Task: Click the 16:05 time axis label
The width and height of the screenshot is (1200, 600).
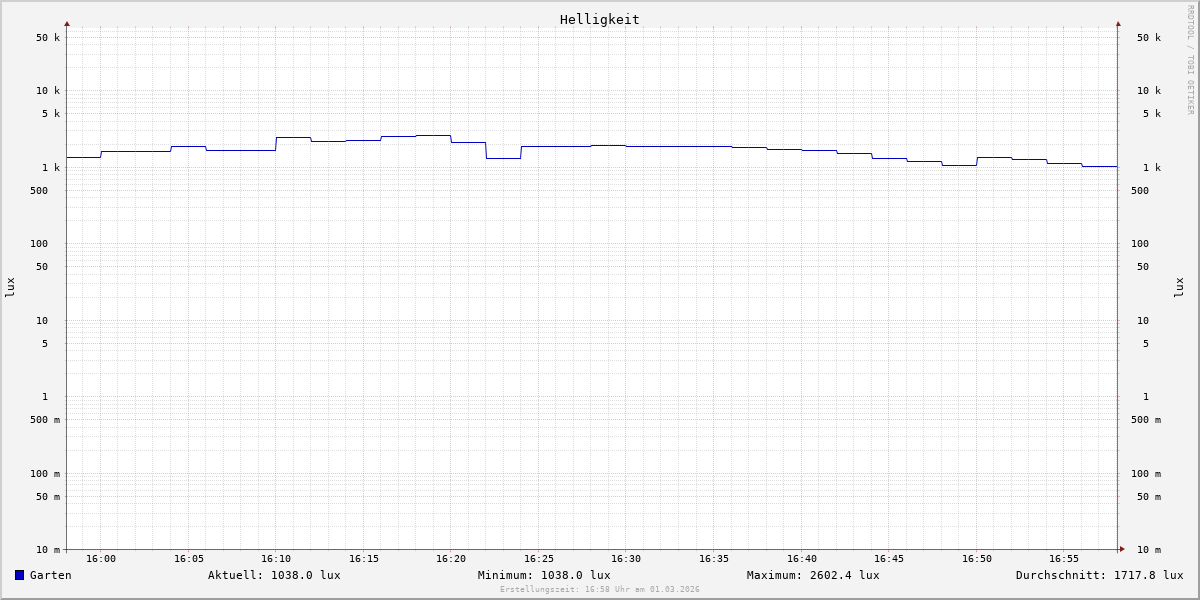Action: 189,559
